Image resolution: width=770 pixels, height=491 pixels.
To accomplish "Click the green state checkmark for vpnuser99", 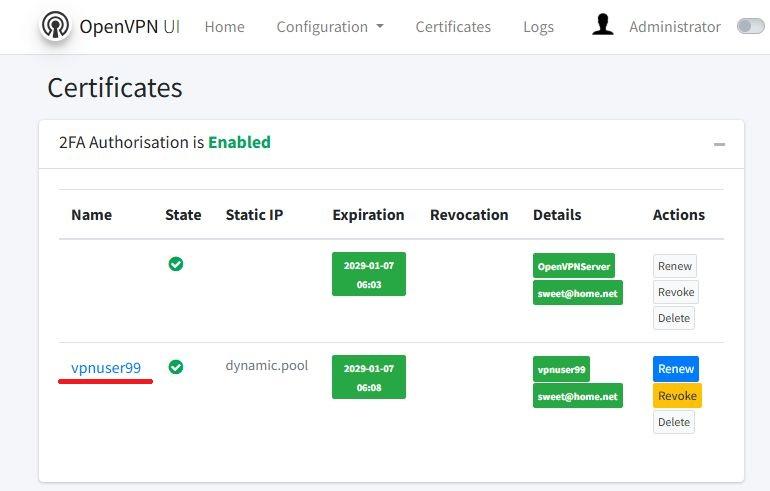I will 176,367.
